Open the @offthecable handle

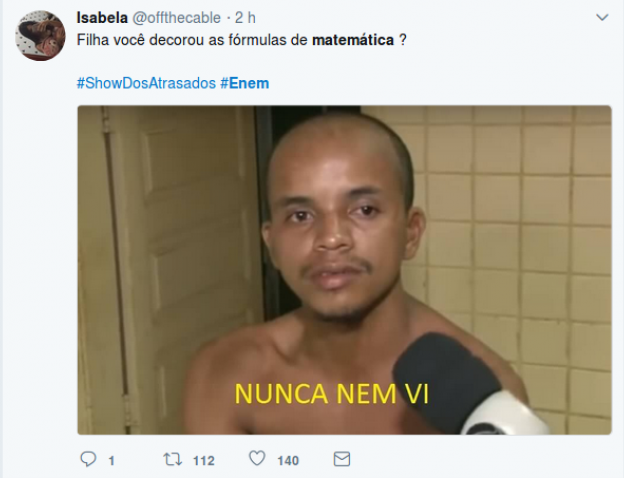tap(176, 18)
